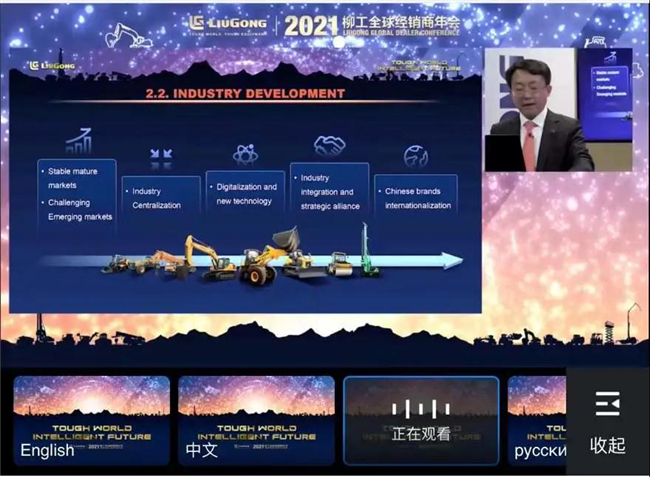Collapse the stream list with 收起
Screen dimensions: 650x477
pyautogui.click(x=607, y=446)
